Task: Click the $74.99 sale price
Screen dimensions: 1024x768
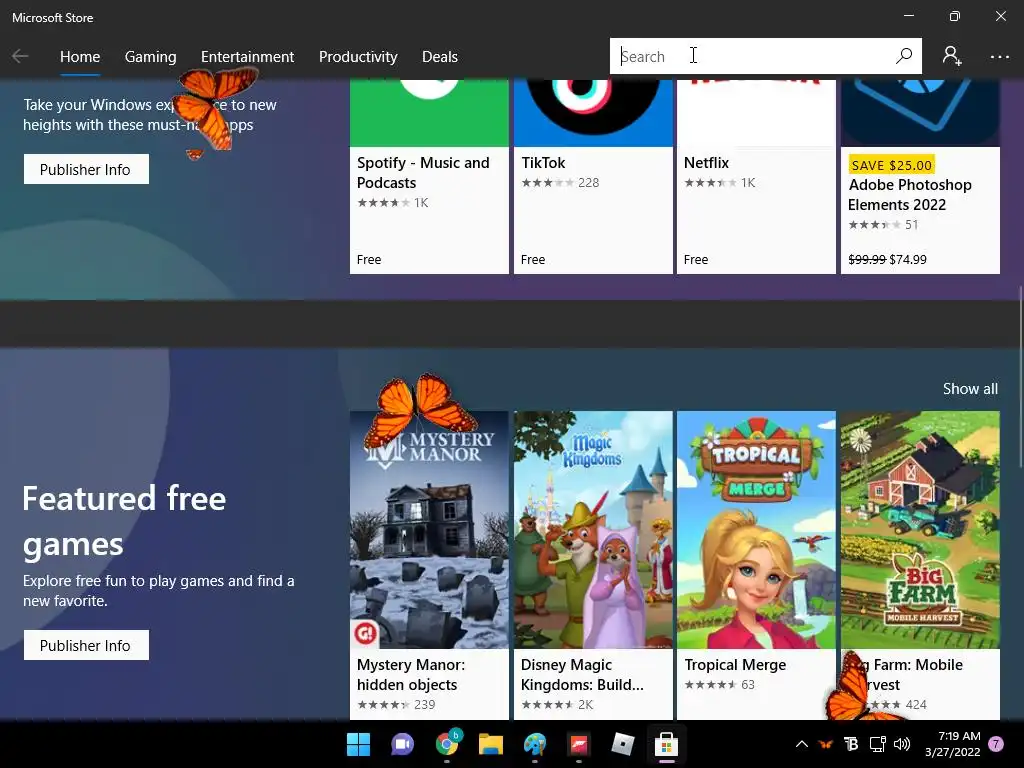Action: pyautogui.click(x=908, y=259)
